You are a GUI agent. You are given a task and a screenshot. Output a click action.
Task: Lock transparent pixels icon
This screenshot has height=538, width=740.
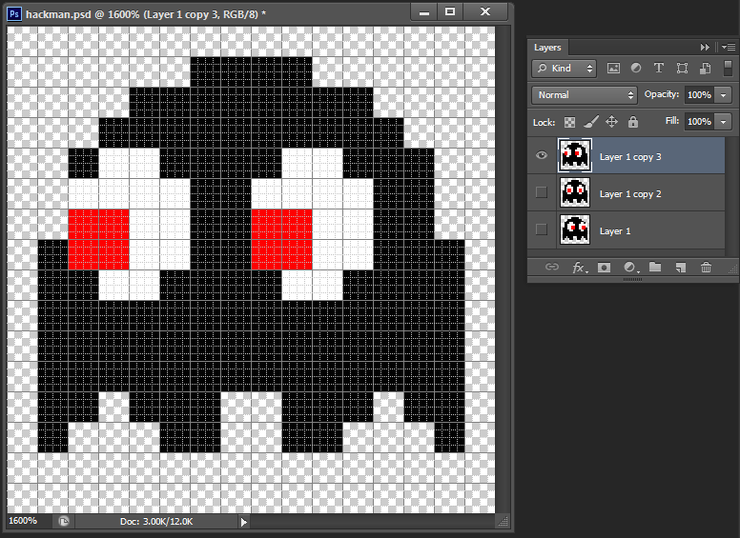coord(570,122)
